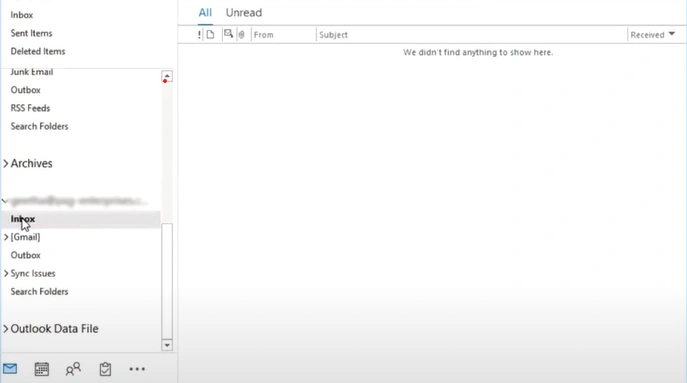Click 'We didn't find anything to show here' text
The image size is (687, 383).
click(478, 53)
